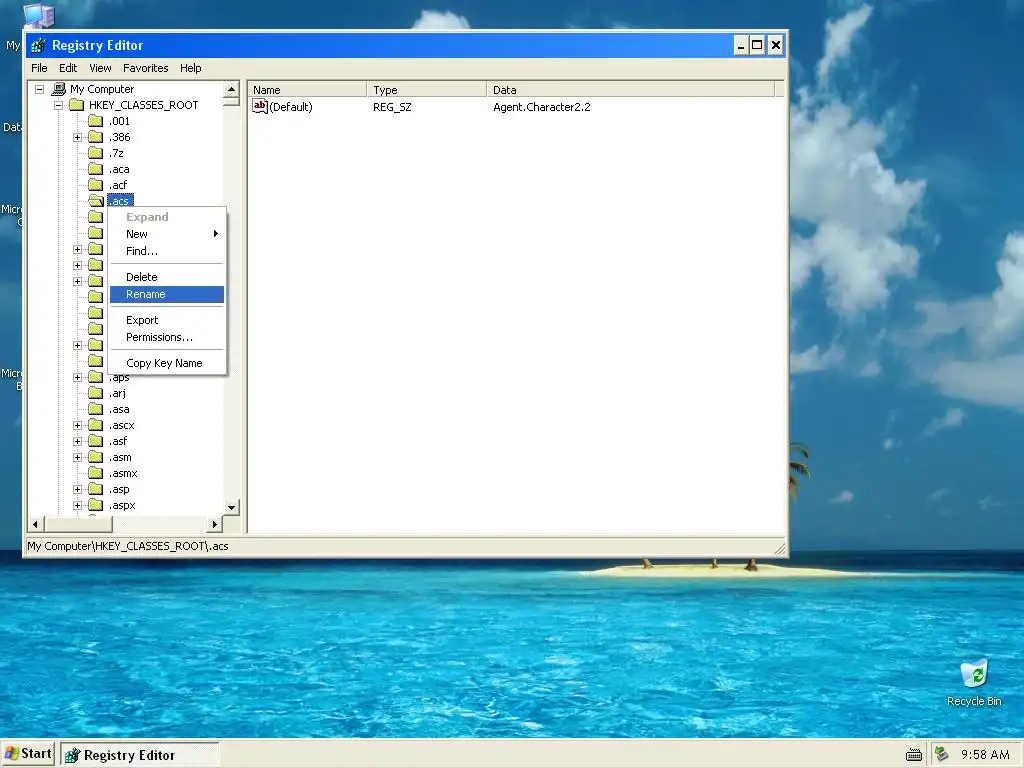Click the Agent.Character2.2 data cell
Viewport: 1024px width, 768px height.
click(x=541, y=107)
